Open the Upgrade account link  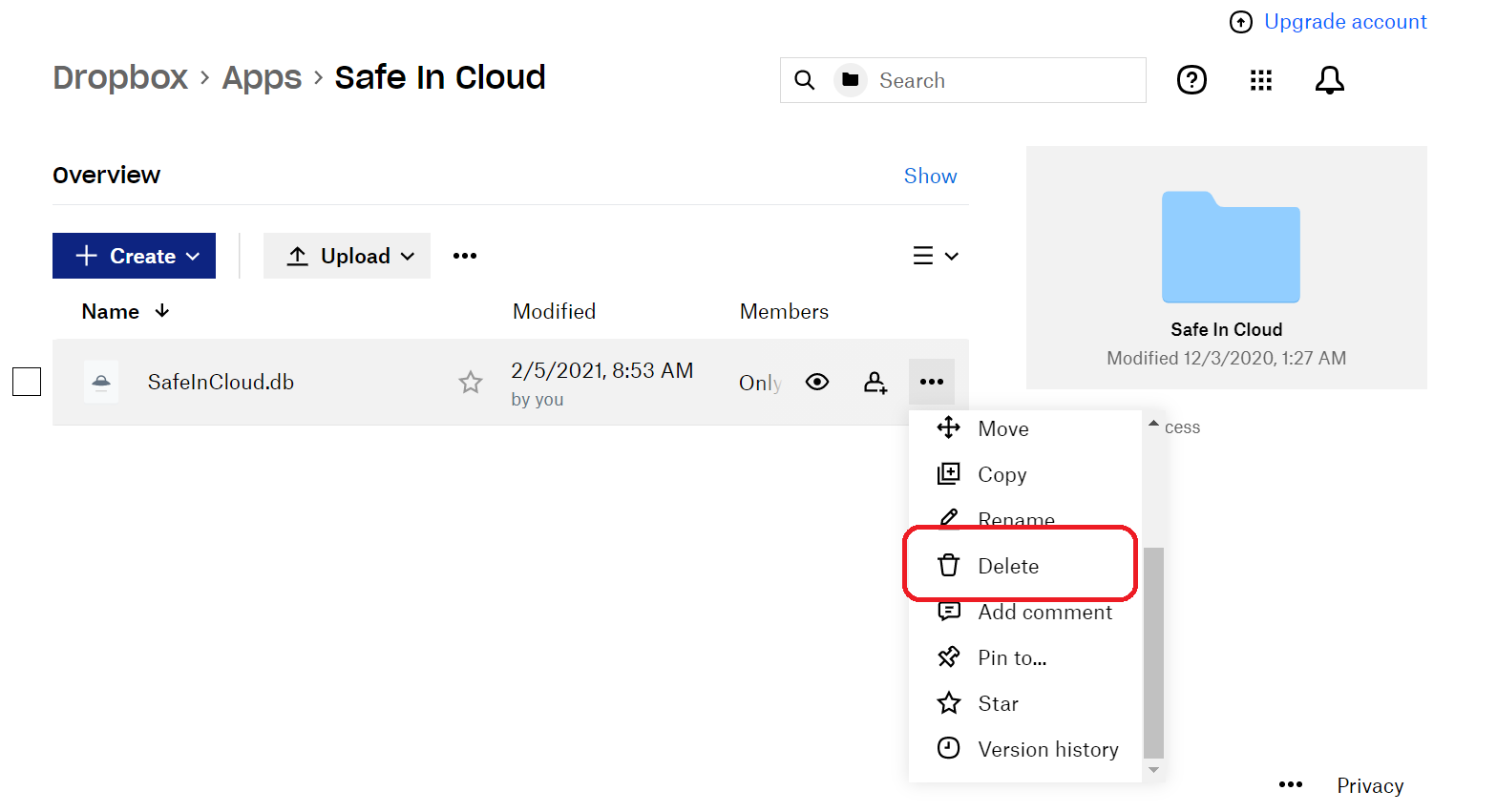[x=1345, y=22]
